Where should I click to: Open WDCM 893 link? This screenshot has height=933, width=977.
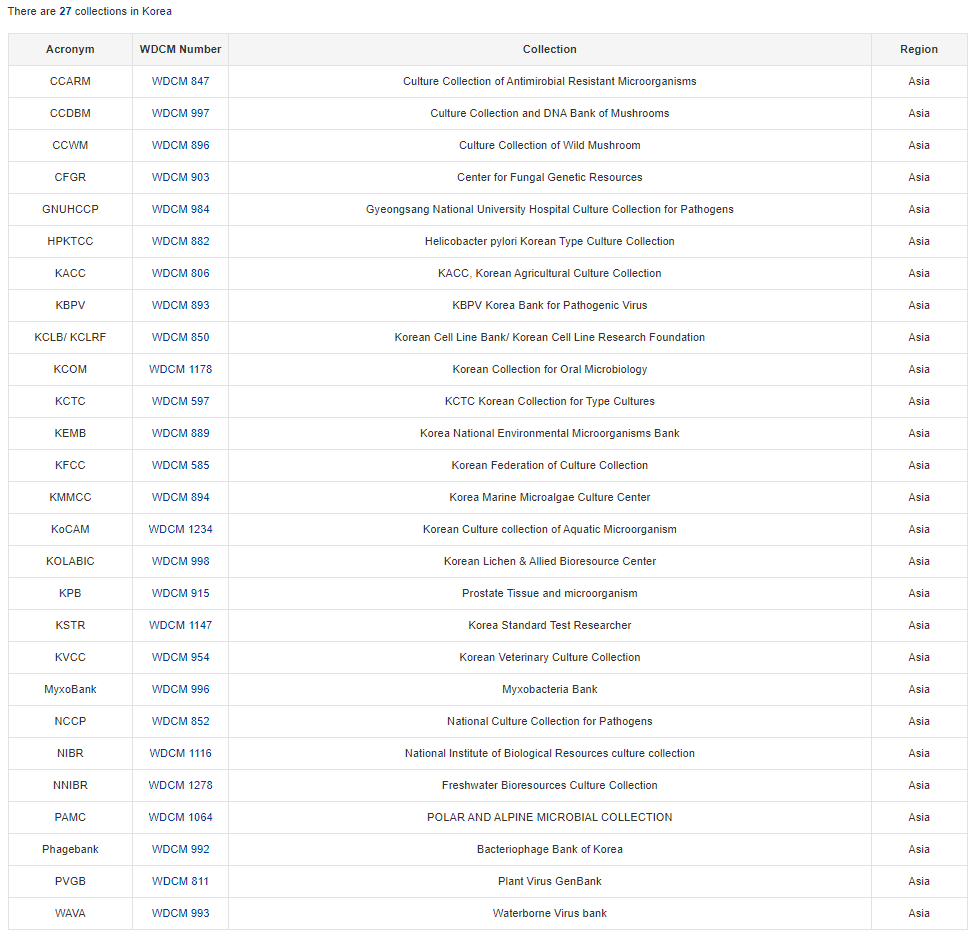point(180,305)
